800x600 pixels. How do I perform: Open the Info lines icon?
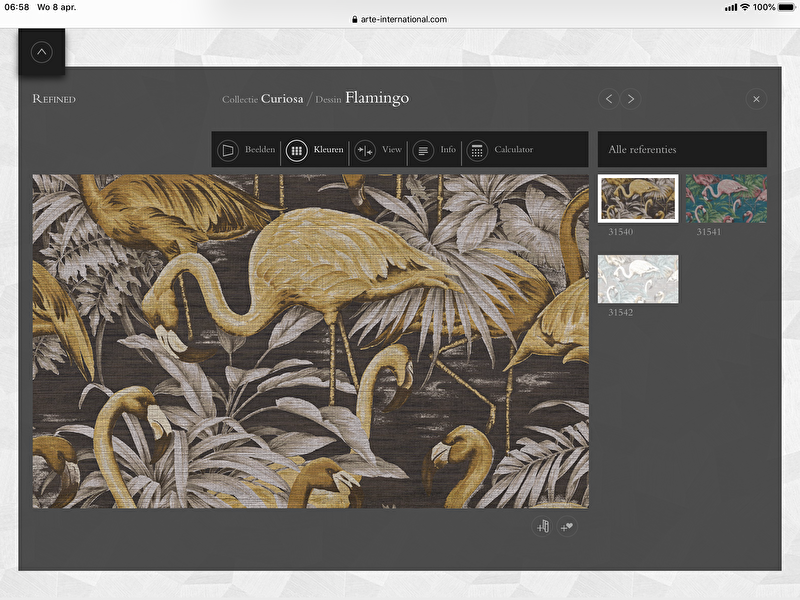[423, 150]
